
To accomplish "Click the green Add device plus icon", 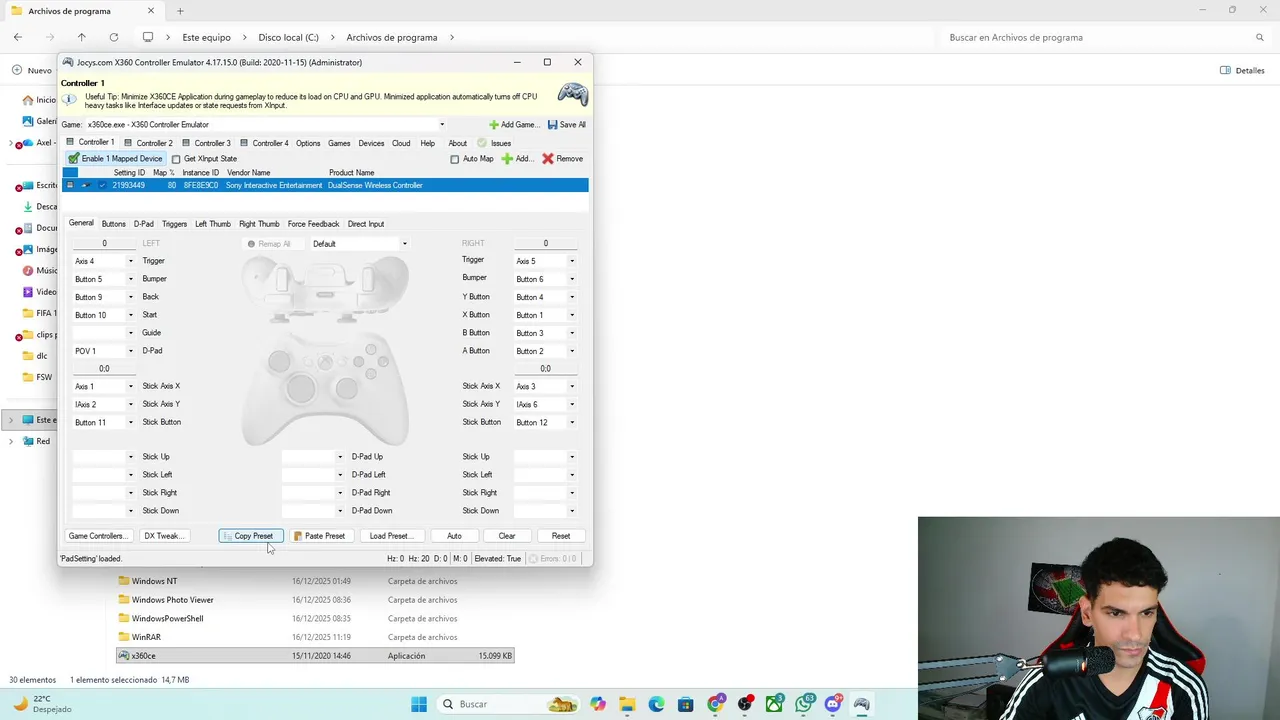I will point(507,159).
